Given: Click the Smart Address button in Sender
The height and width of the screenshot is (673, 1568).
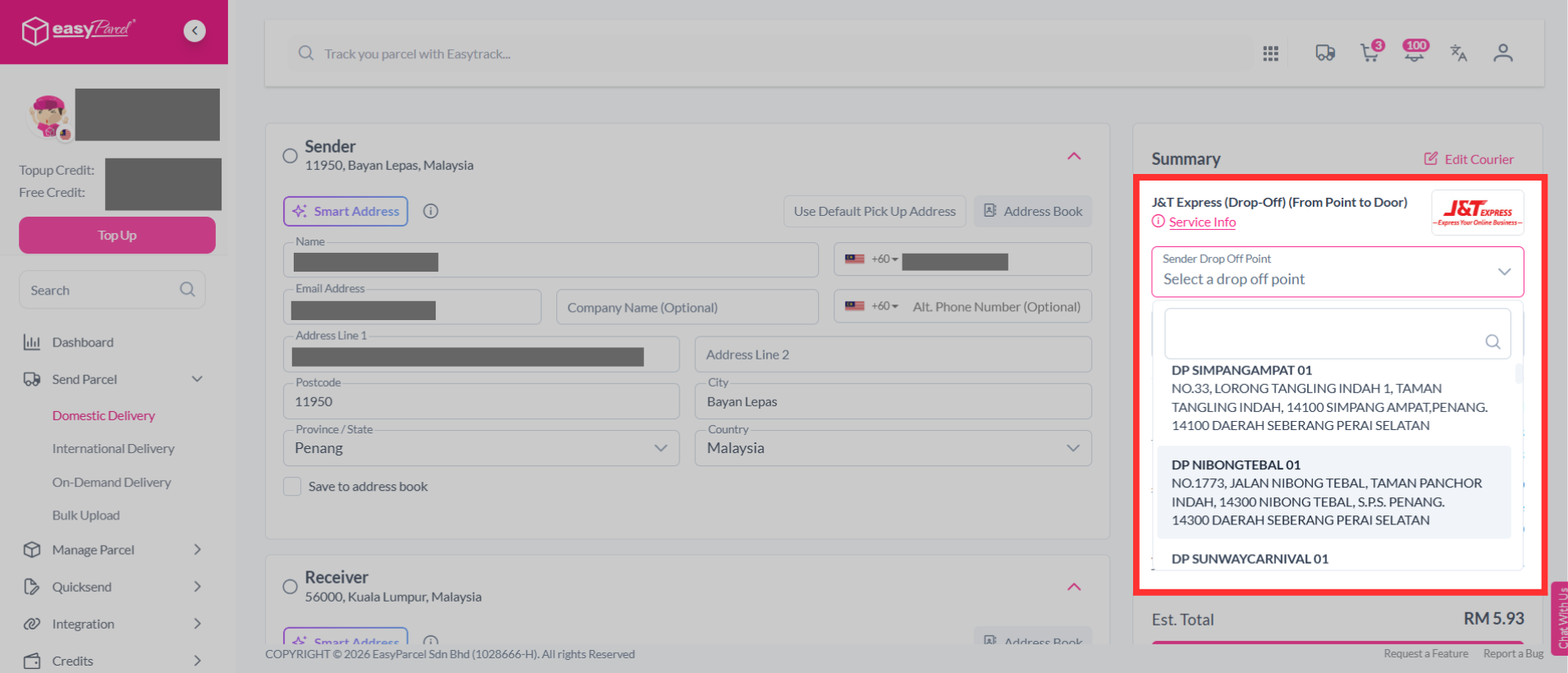Looking at the screenshot, I should [345, 211].
